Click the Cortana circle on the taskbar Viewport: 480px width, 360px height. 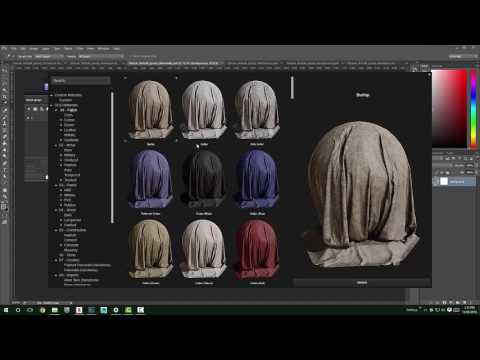pyautogui.click(x=18, y=310)
